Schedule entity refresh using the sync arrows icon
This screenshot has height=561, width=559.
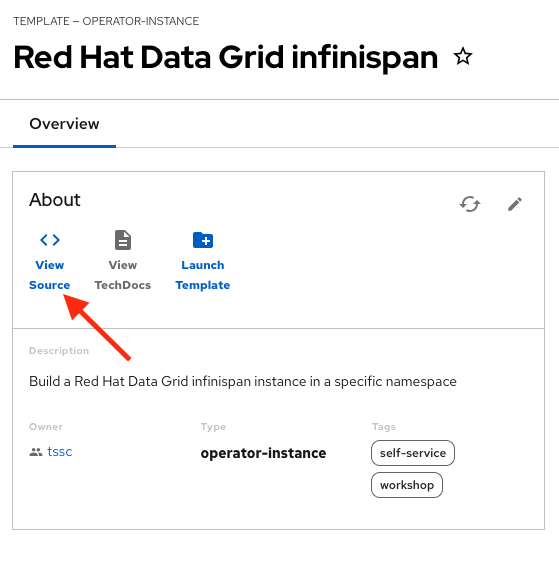click(470, 204)
